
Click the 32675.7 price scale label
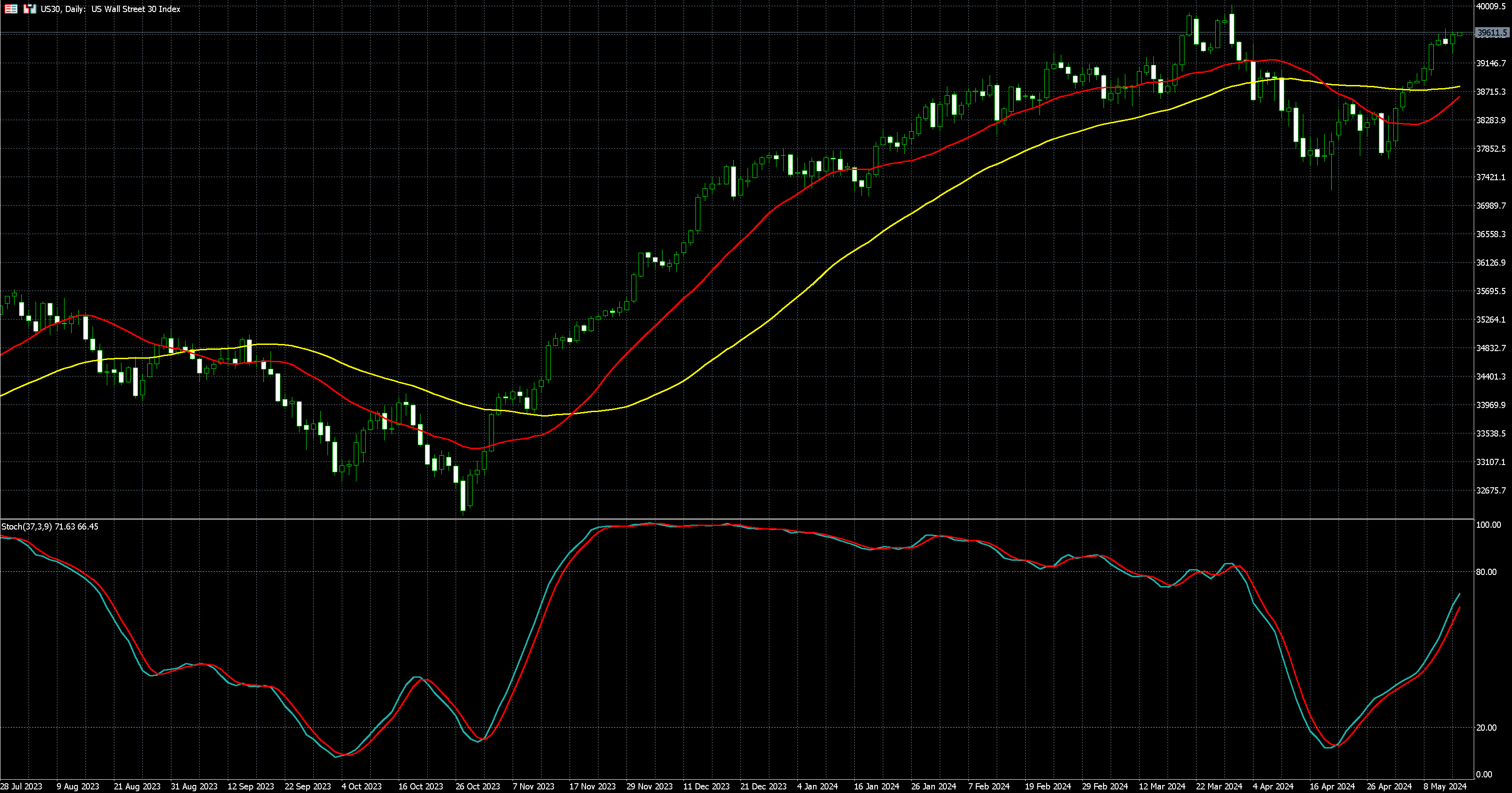tap(1491, 490)
